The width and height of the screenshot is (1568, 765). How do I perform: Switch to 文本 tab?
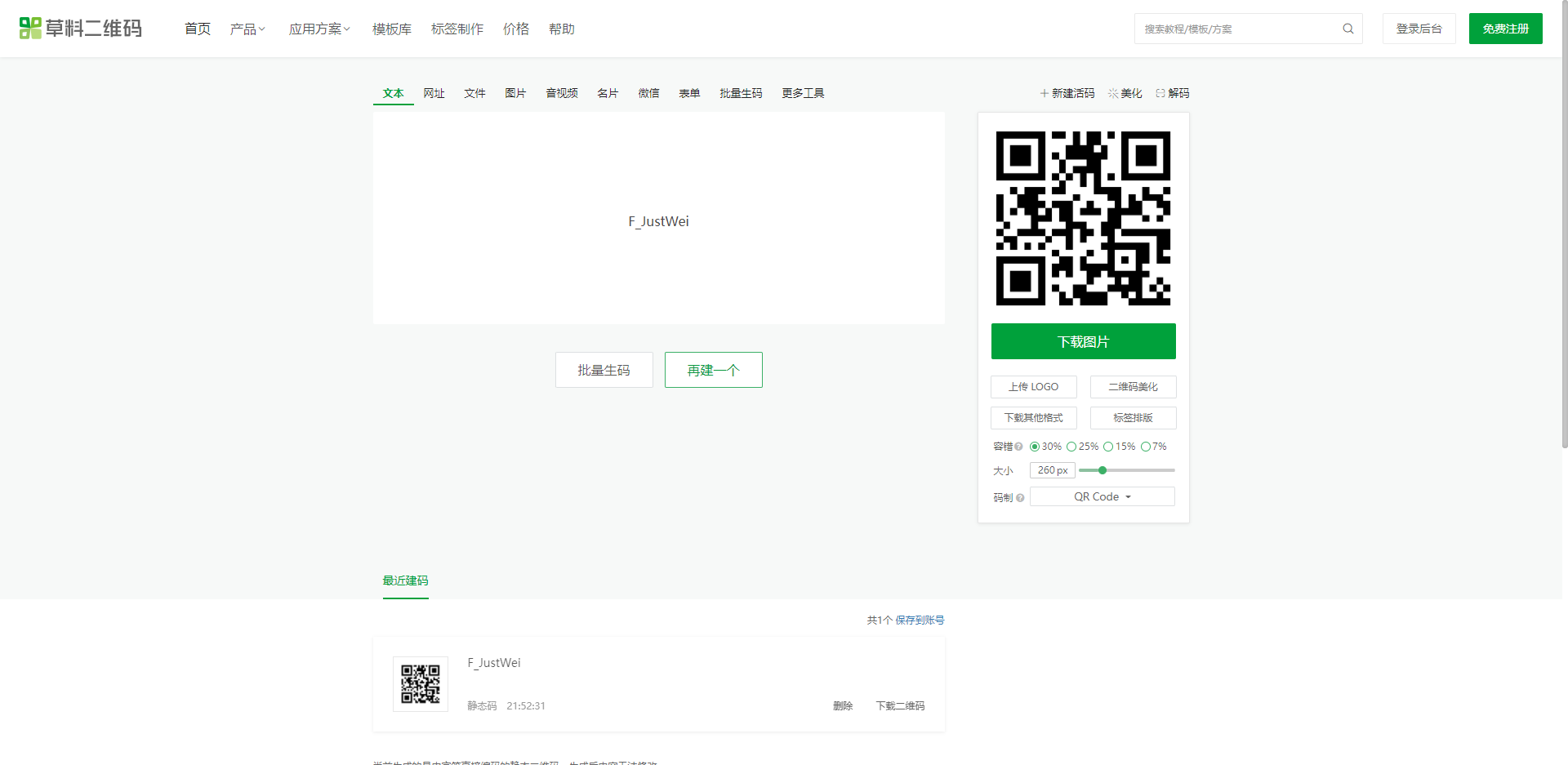pyautogui.click(x=394, y=93)
